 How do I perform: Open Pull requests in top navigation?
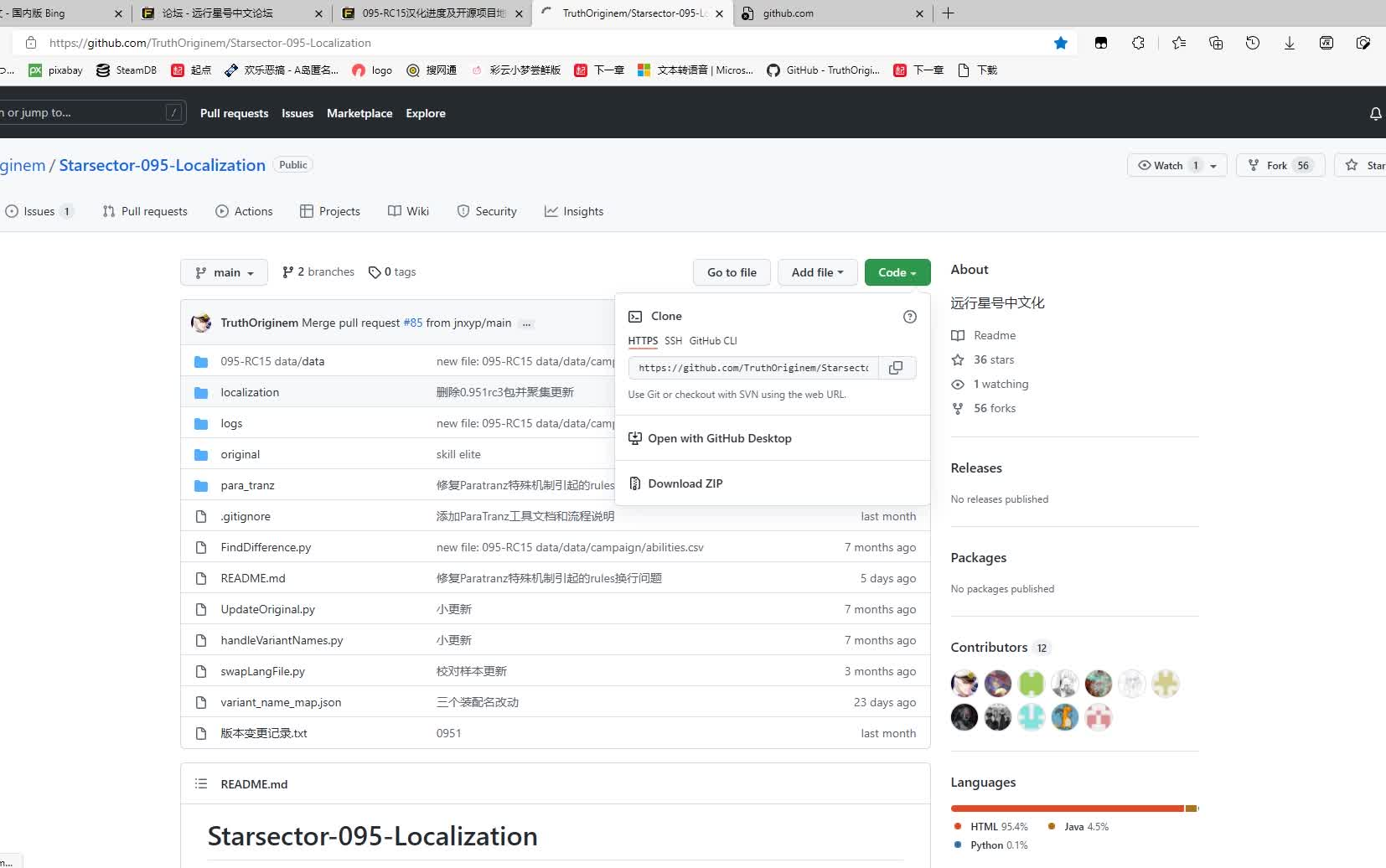[235, 113]
